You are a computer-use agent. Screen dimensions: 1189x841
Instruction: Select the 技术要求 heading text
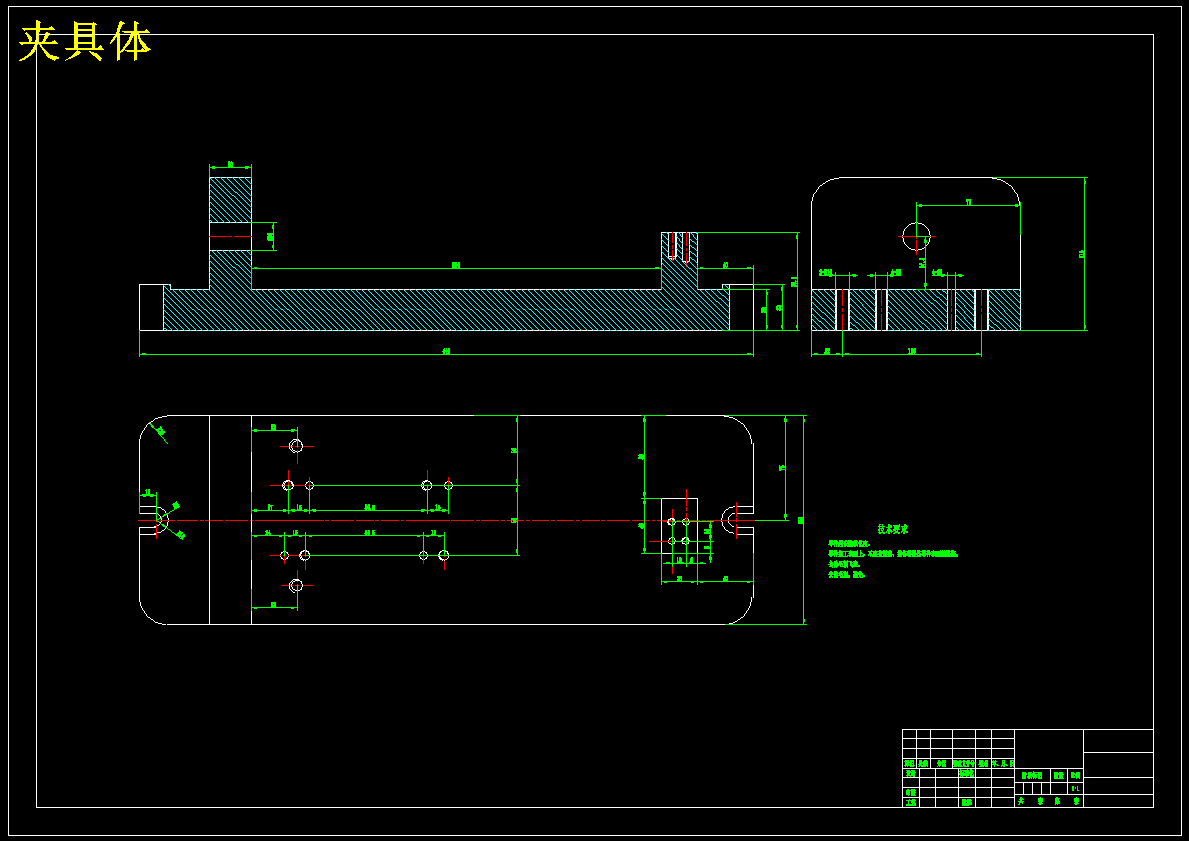[x=893, y=529]
